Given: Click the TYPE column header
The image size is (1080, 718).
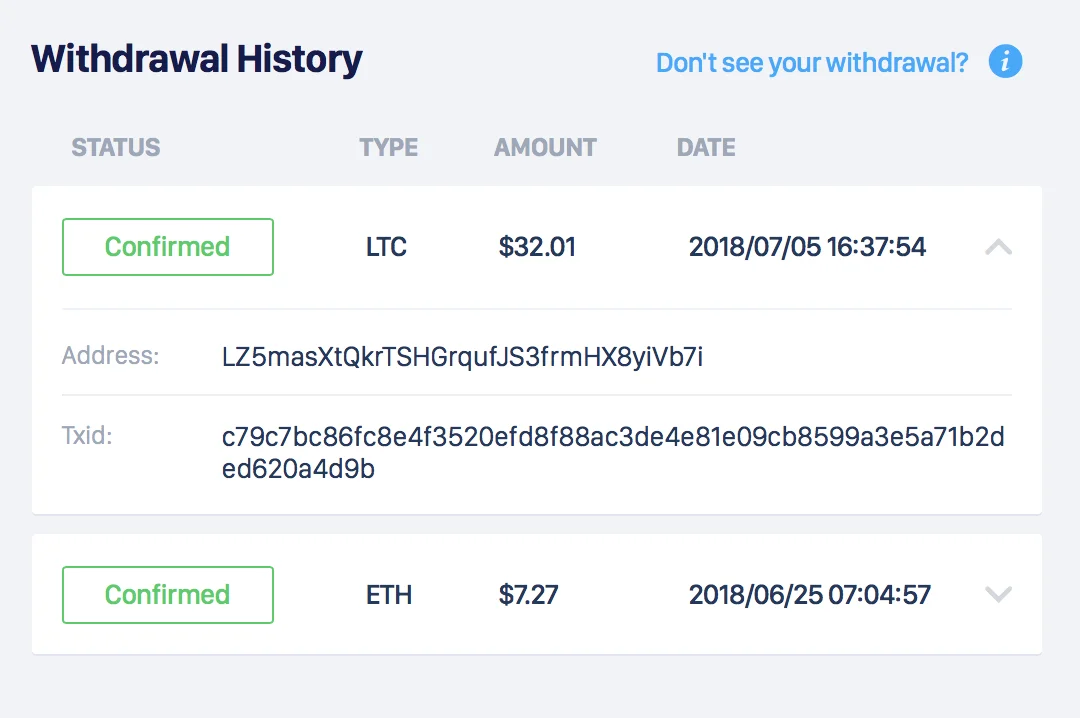Looking at the screenshot, I should click(388, 147).
